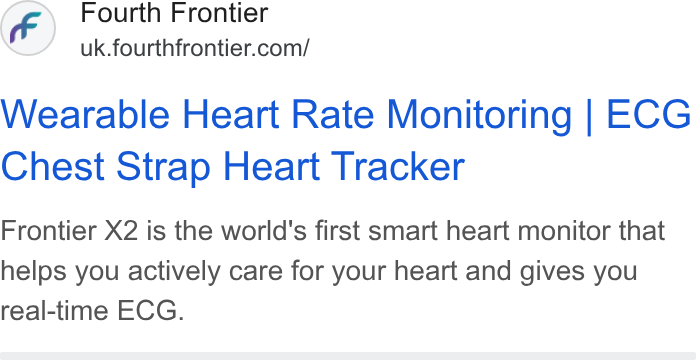Click the phrase actively care in the snippet
This screenshot has height=360, width=696.
coord(205,271)
